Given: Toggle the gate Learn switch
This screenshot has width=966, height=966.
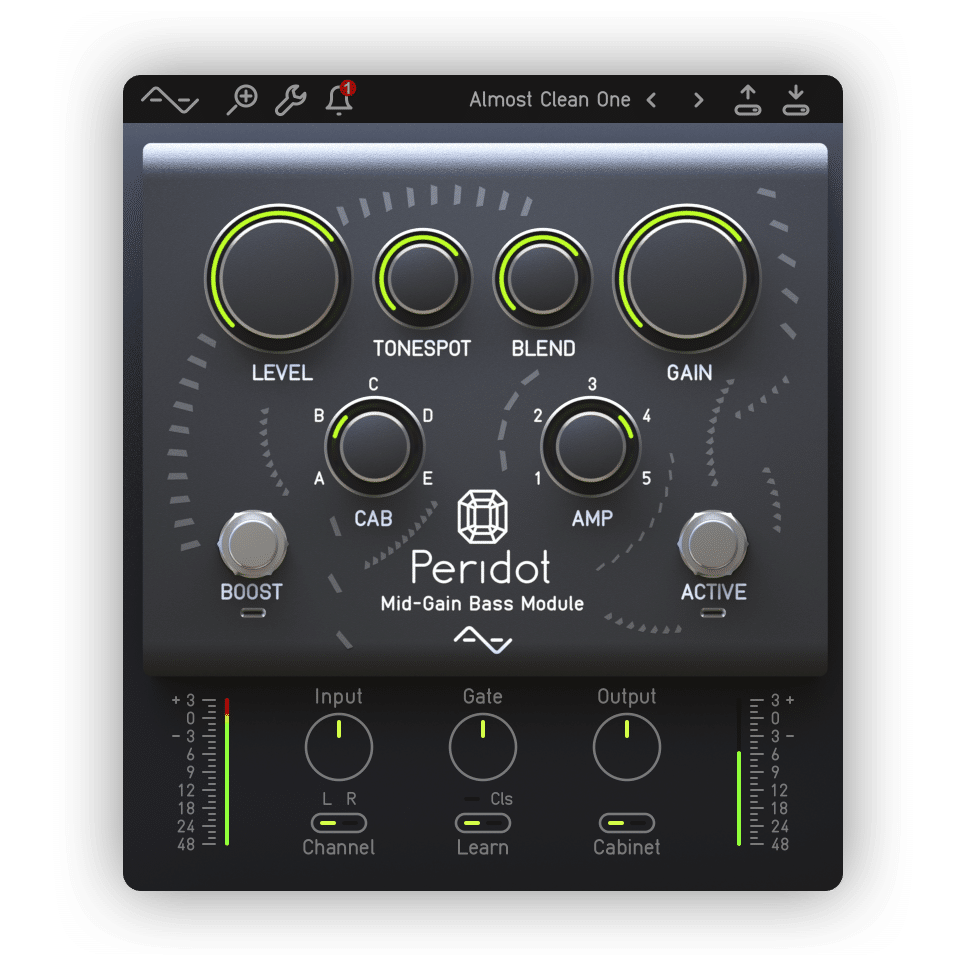Looking at the screenshot, I should (483, 823).
